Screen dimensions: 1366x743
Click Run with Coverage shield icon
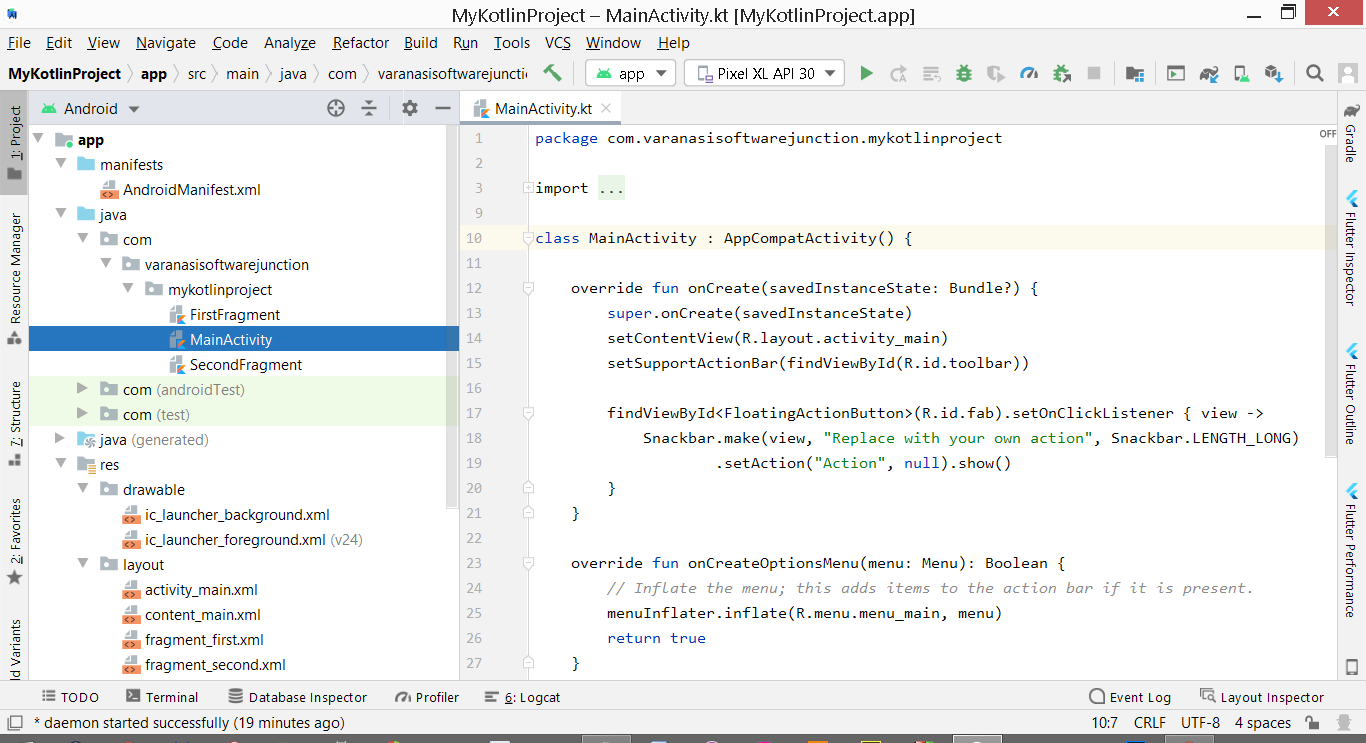996,73
